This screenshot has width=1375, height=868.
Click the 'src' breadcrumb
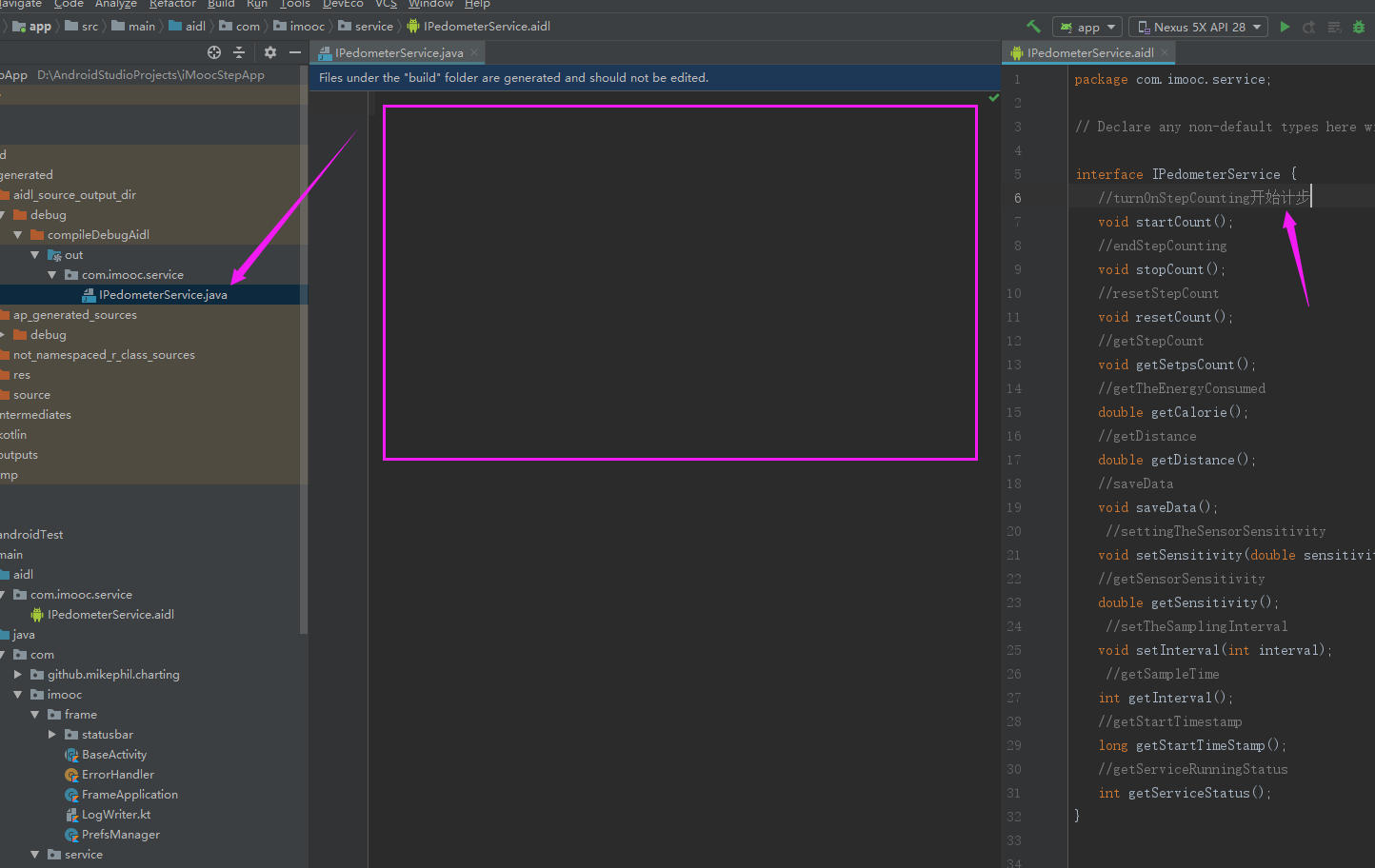click(x=82, y=27)
